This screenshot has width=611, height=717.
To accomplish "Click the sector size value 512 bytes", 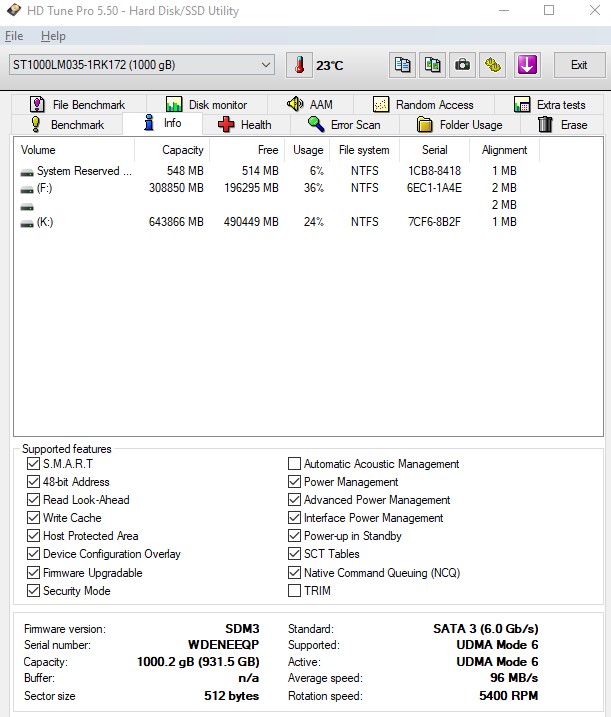I will click(x=231, y=696).
